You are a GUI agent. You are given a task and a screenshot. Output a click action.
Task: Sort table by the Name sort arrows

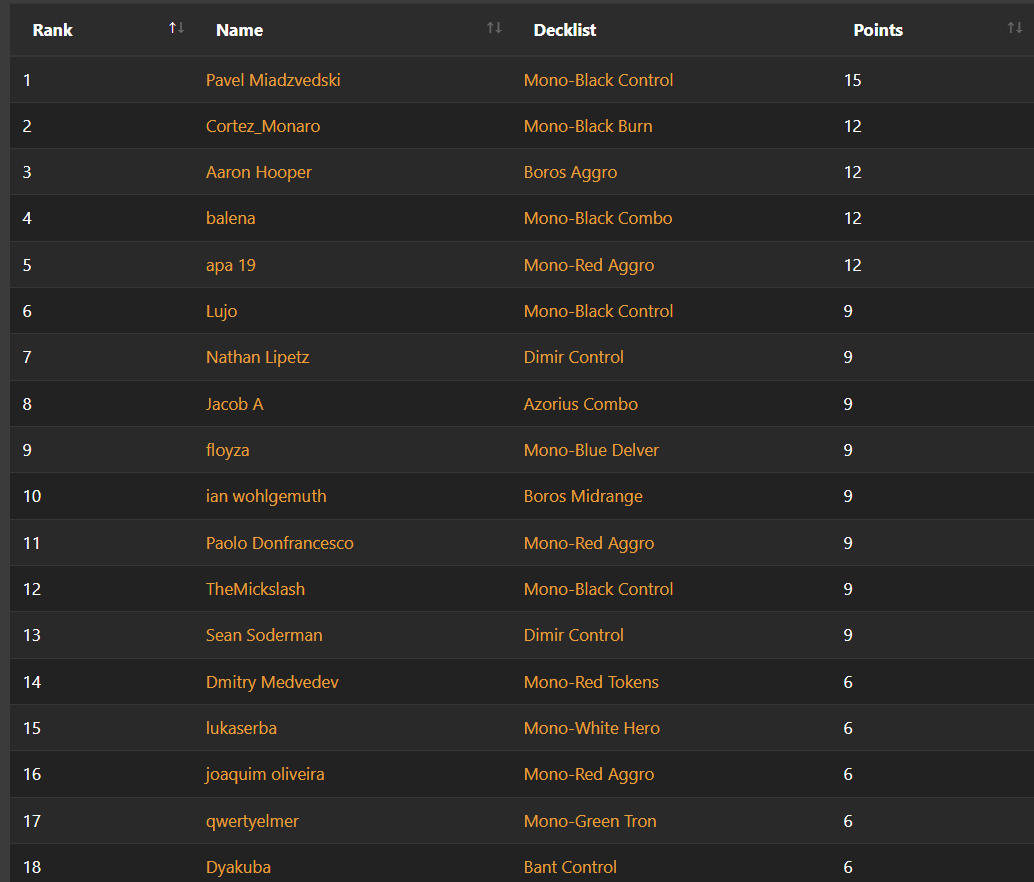494,28
